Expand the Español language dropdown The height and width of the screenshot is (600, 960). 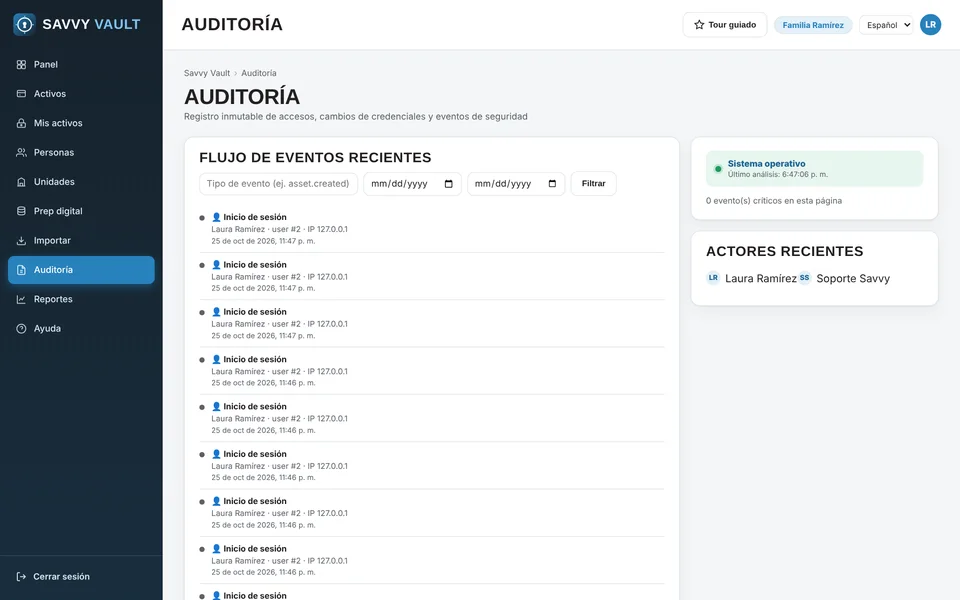tap(886, 25)
